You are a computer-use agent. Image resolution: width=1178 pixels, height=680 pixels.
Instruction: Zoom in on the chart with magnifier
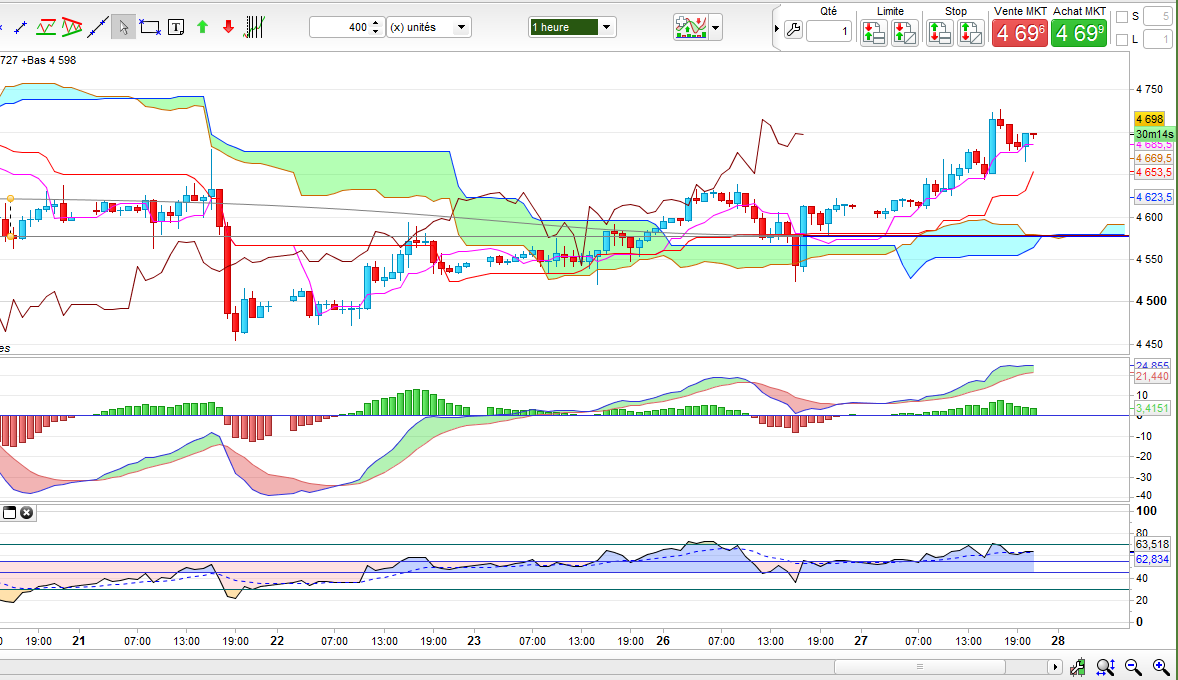click(1160, 667)
